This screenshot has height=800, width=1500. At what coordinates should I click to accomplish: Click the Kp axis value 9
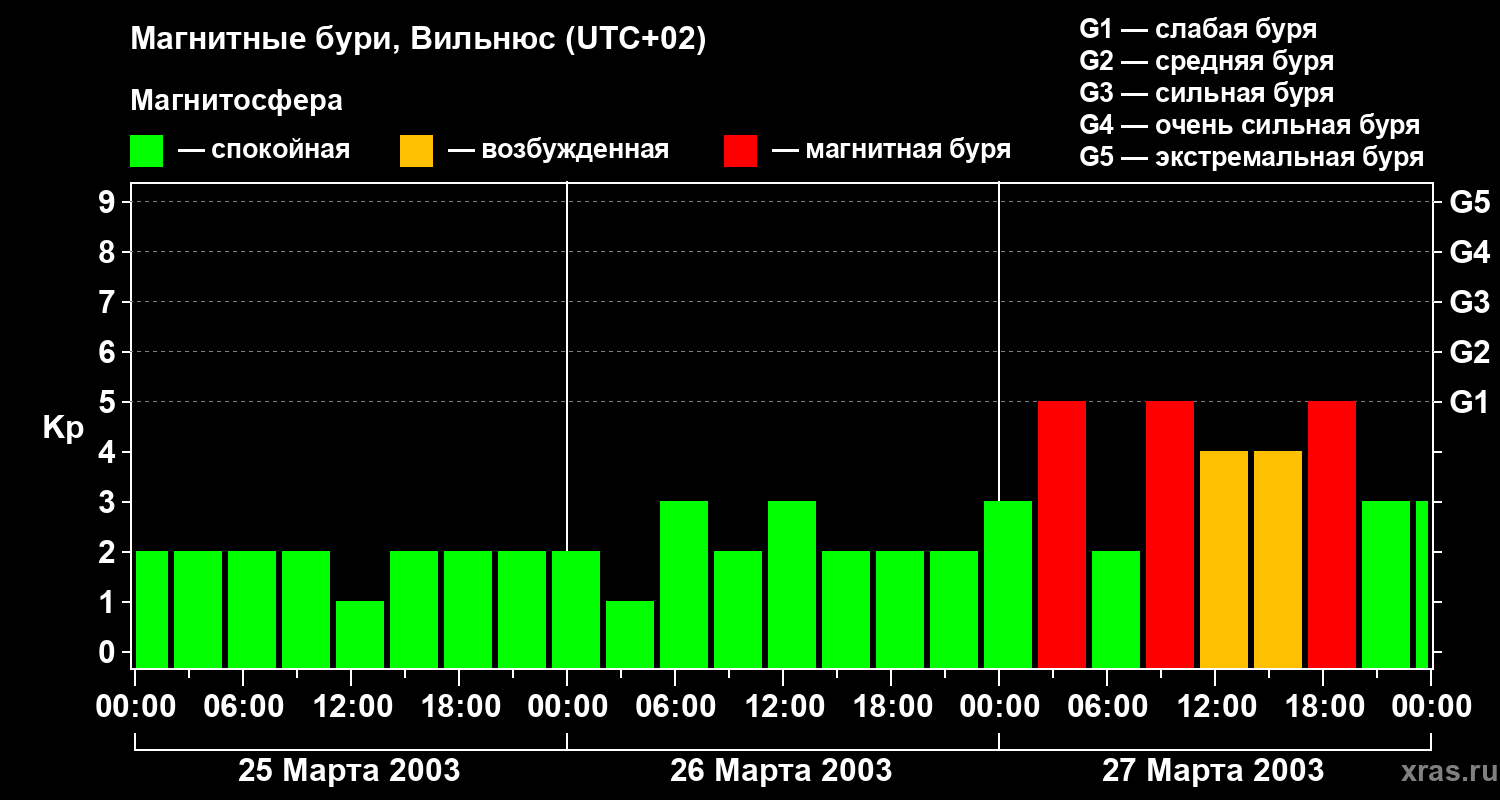109,202
